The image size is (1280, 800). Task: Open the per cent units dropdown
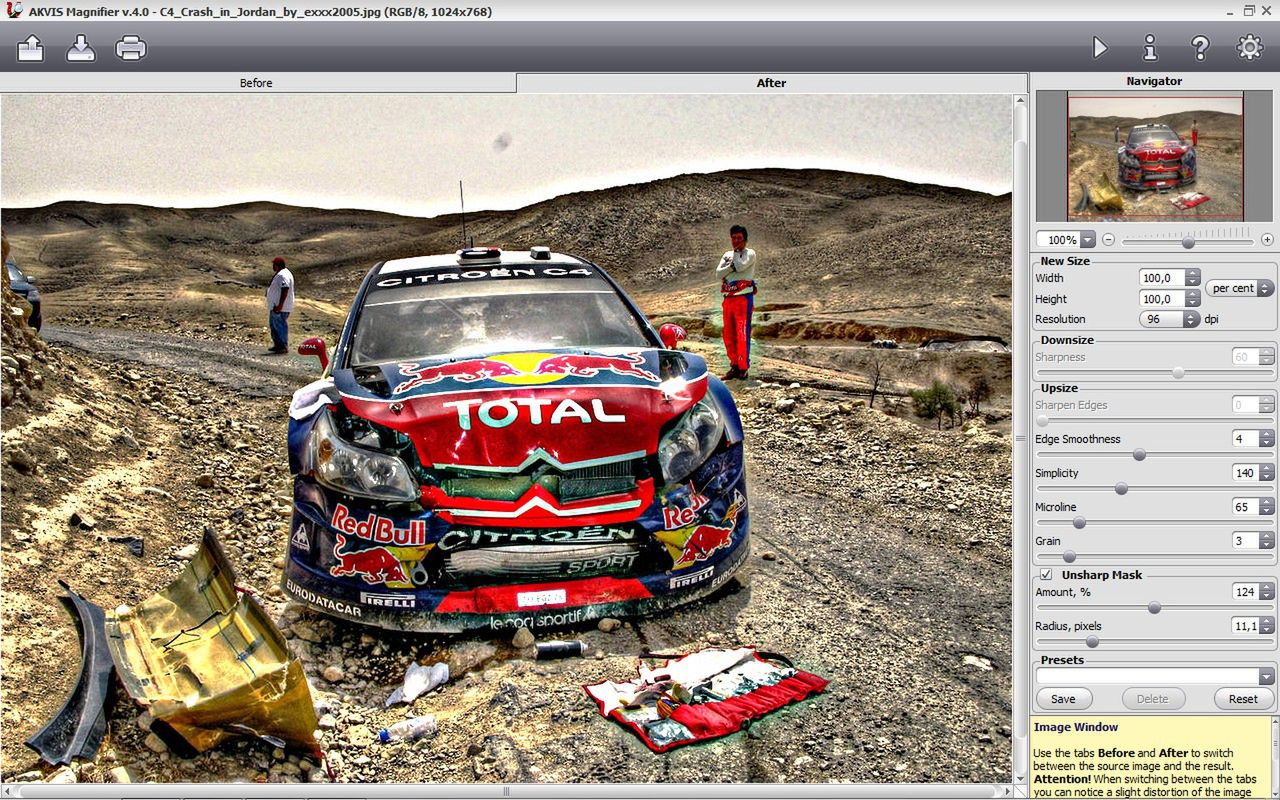pyautogui.click(x=1240, y=288)
